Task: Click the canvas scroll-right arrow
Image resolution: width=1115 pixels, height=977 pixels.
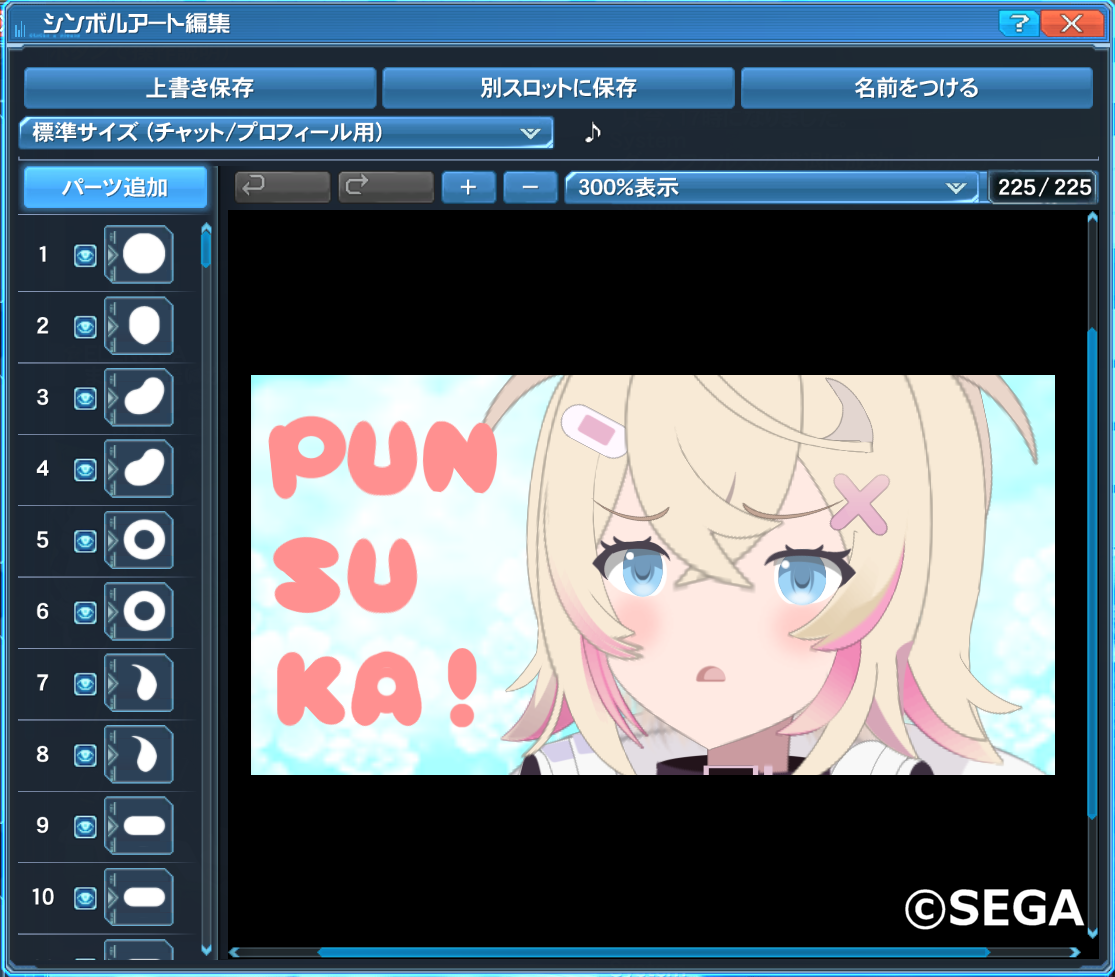Action: coord(1074,952)
